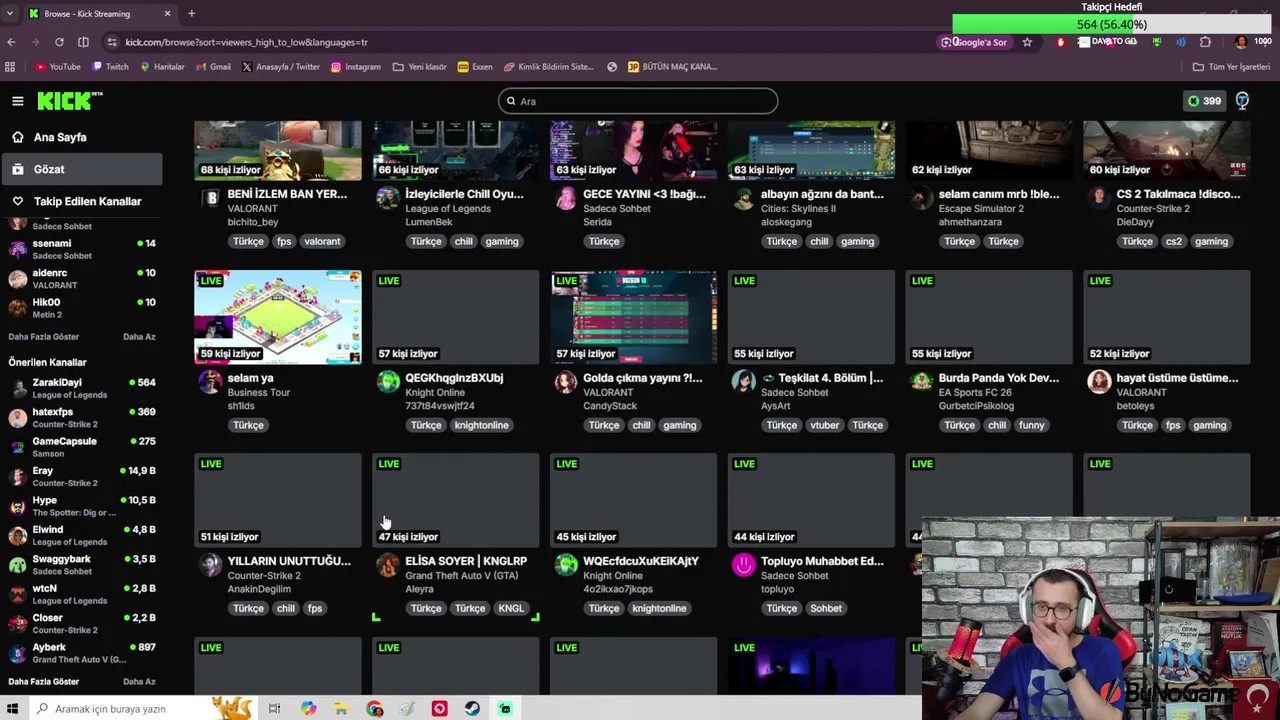Image resolution: width=1280 pixels, height=720 pixels.
Task: Expand Tüm Yer İşaretleri folder
Action: pos(1231,67)
